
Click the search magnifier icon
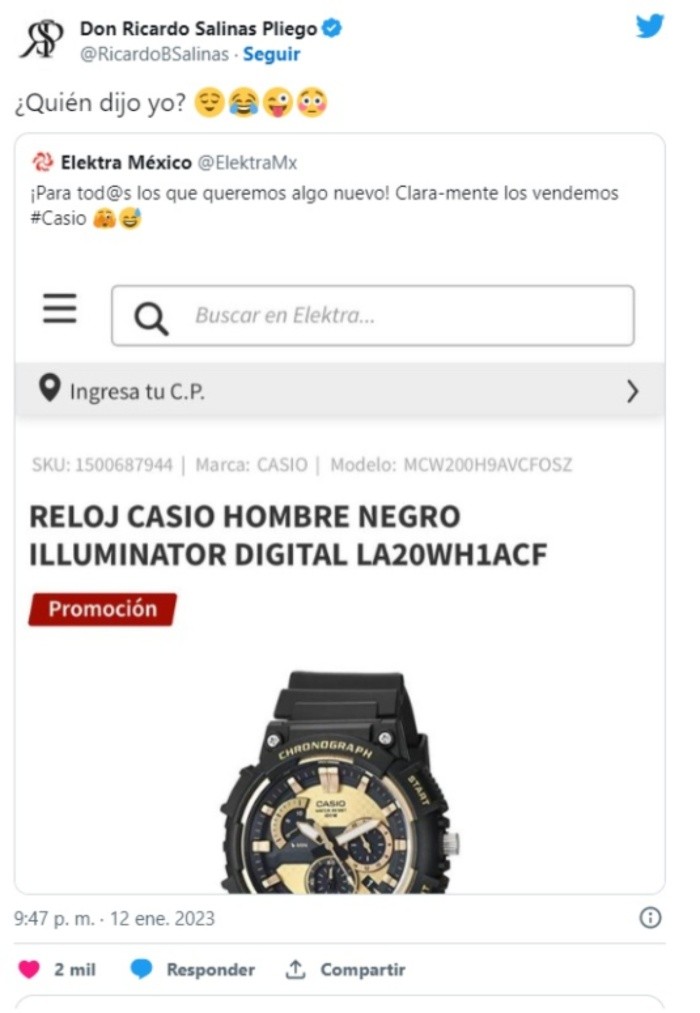point(151,319)
